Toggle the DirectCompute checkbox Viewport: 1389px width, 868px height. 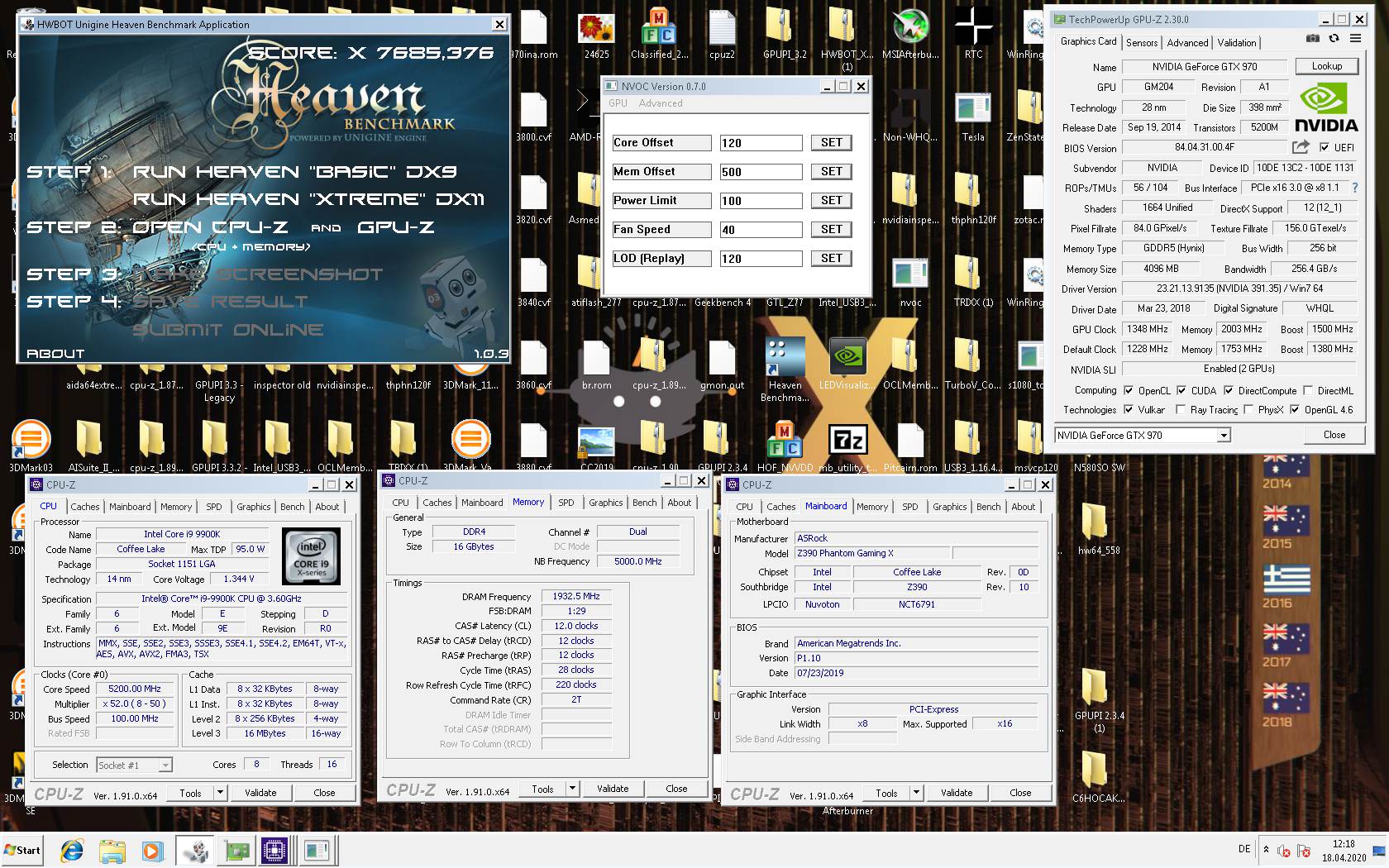[x=1229, y=390]
